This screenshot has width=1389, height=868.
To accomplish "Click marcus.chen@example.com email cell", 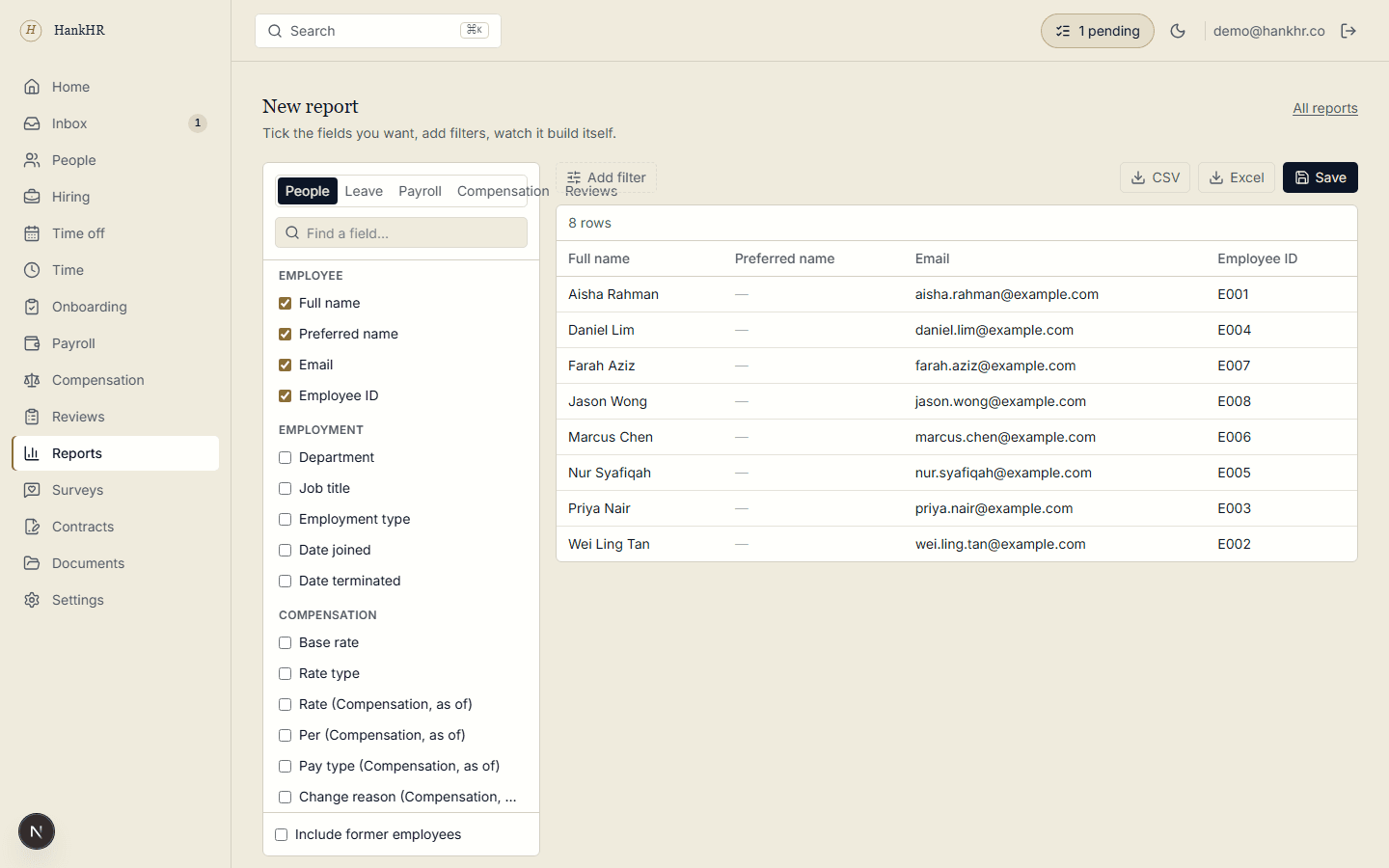I will 1005,437.
